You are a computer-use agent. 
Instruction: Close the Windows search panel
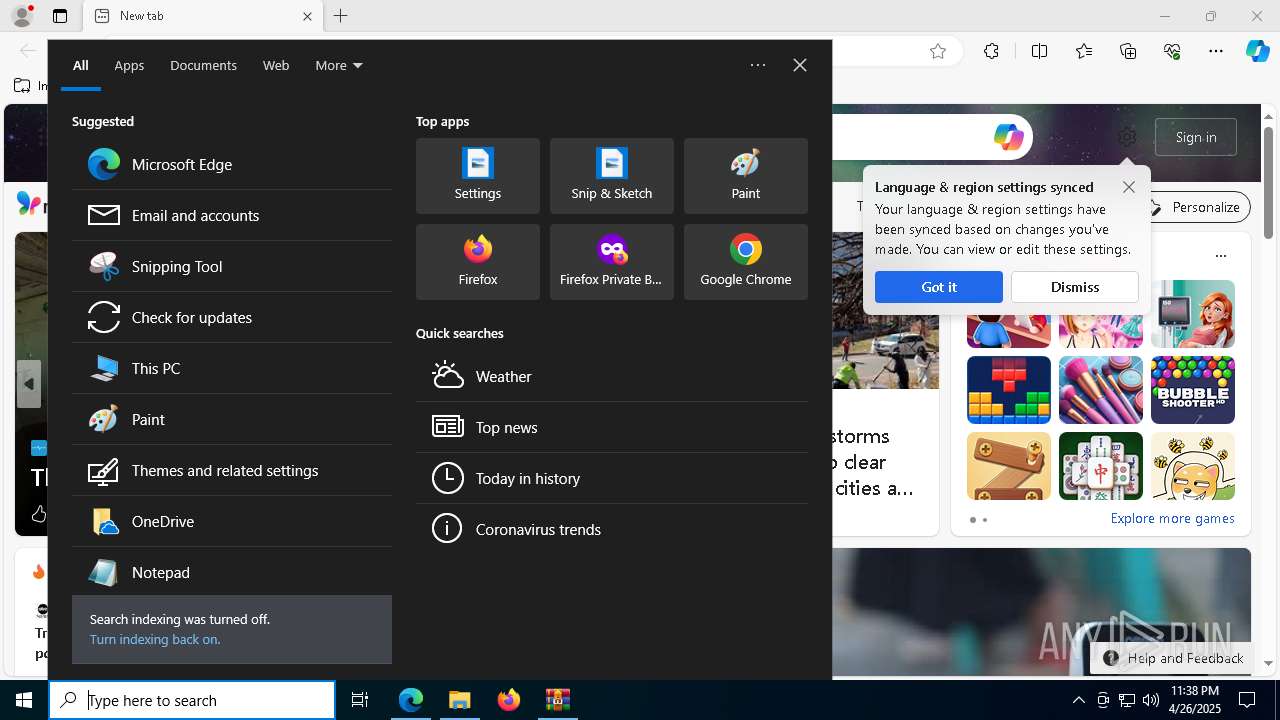800,65
